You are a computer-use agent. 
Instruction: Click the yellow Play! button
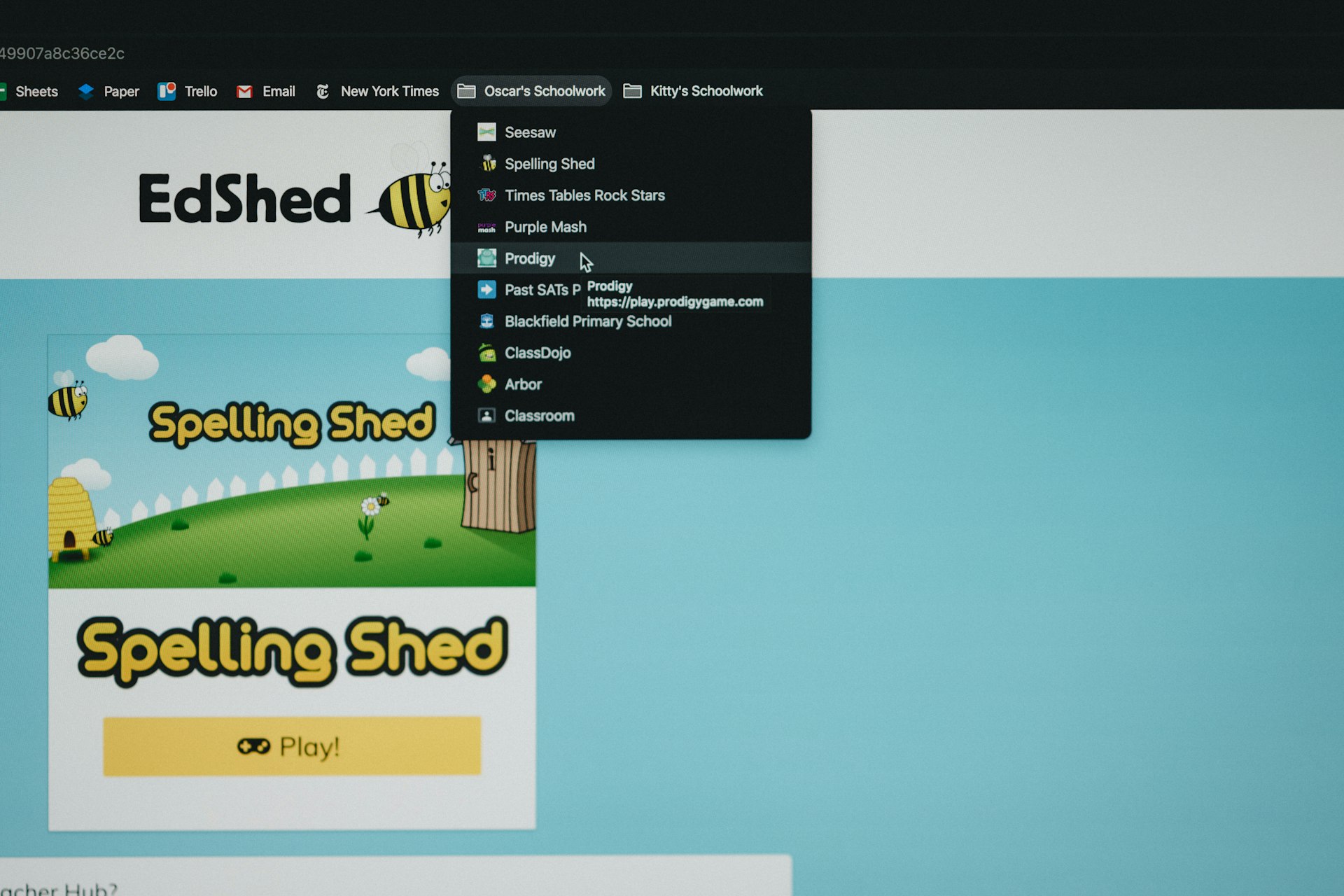click(x=292, y=746)
